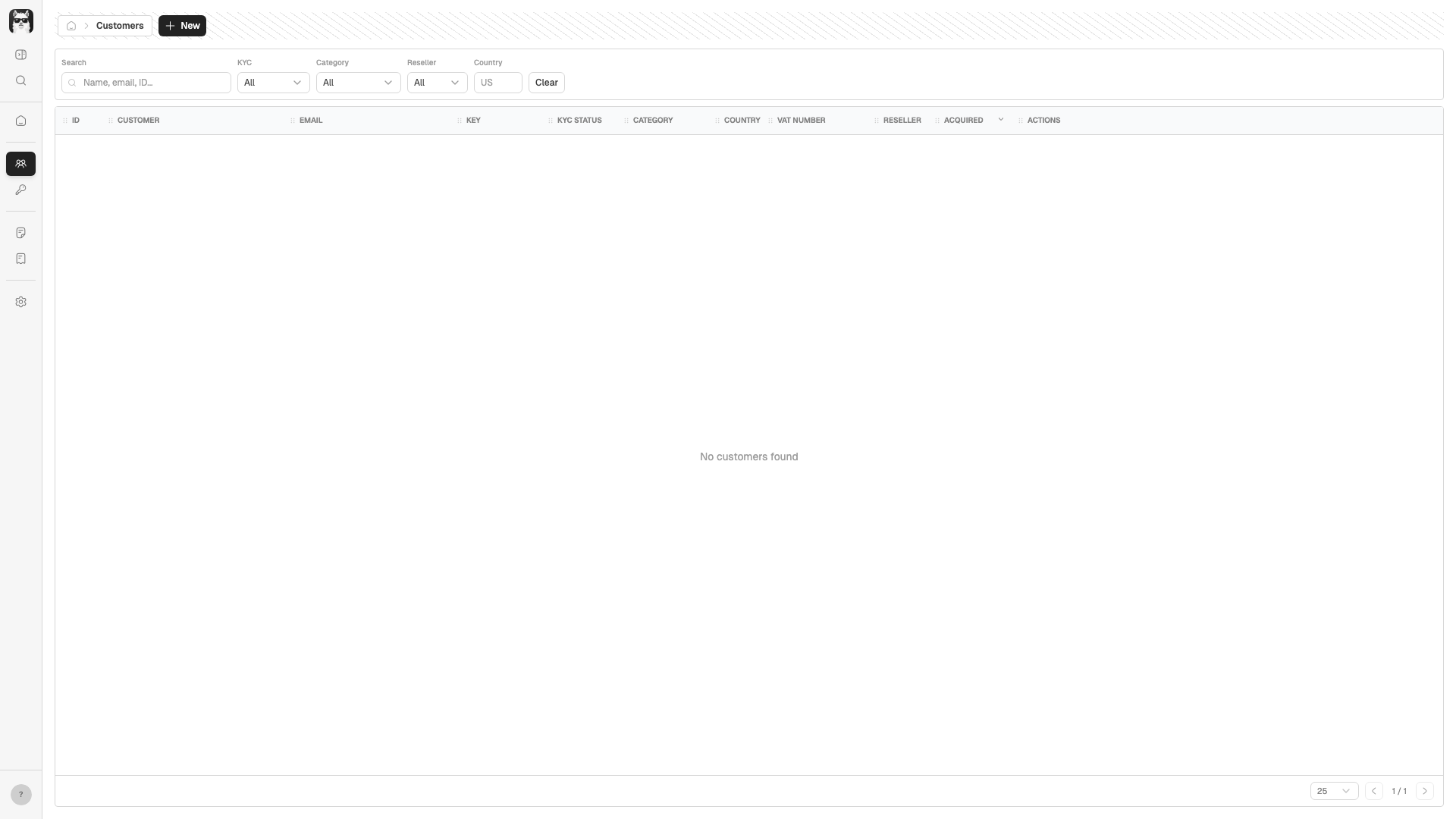1456x819 pixels.
Task: Focus the Name, email, ID search field
Action: (x=152, y=83)
